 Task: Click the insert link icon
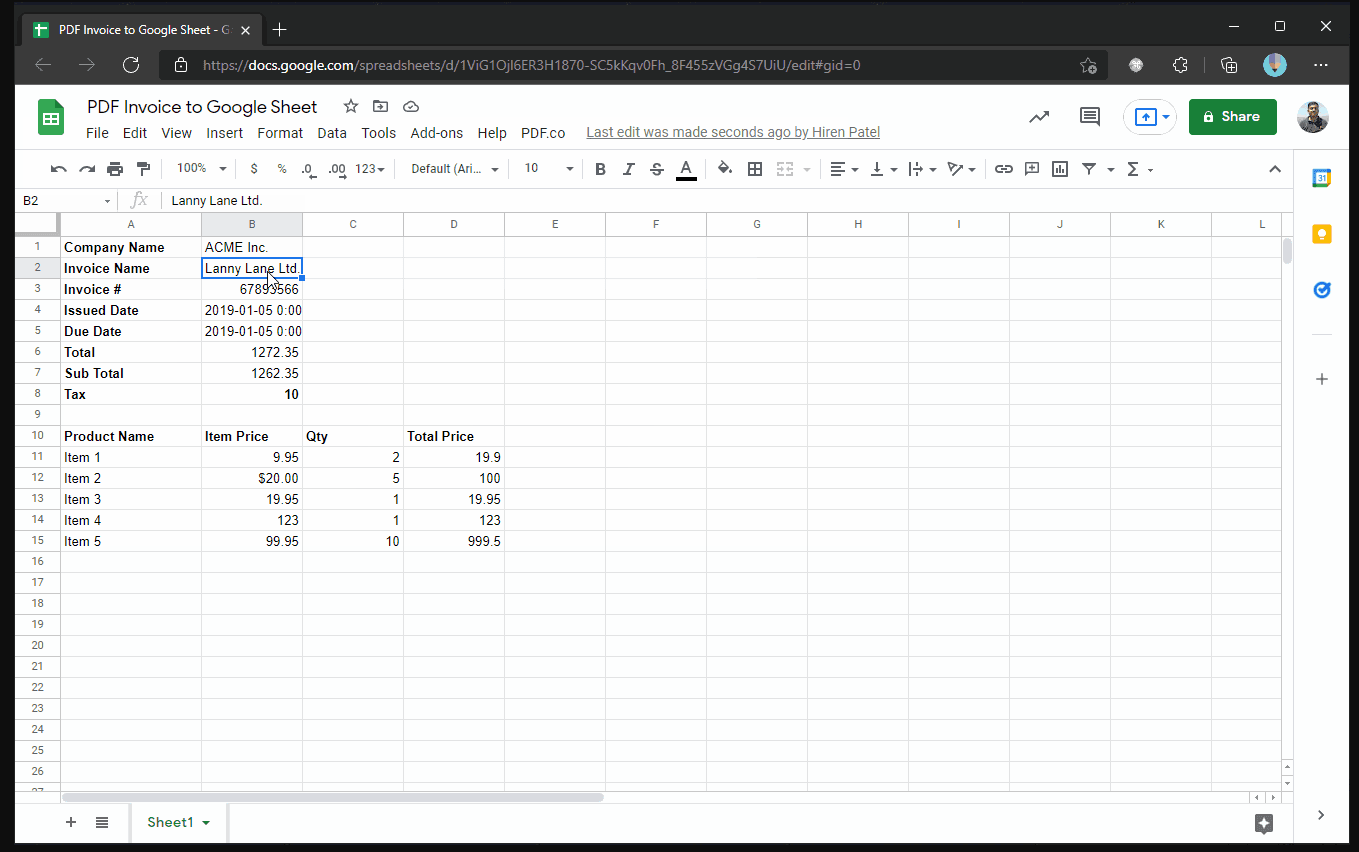(x=1003, y=169)
